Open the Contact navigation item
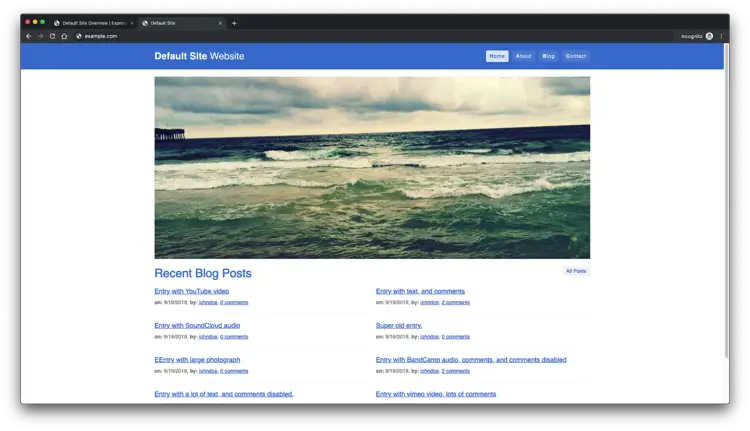The image size is (750, 431). (x=576, y=56)
